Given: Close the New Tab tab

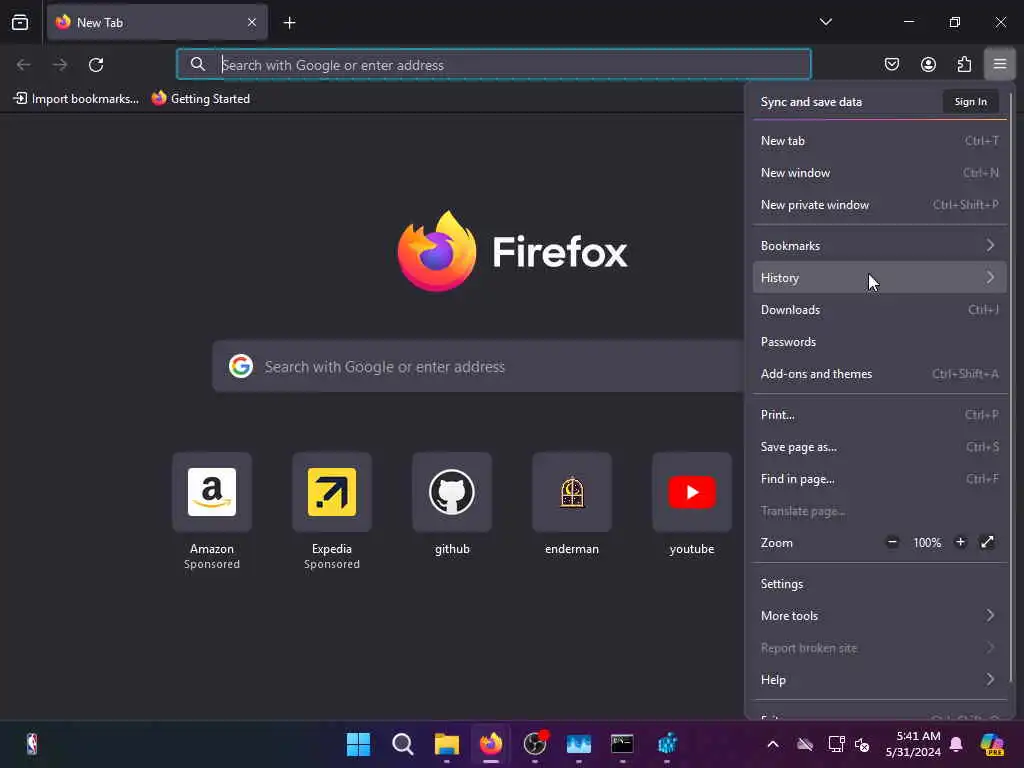Looking at the screenshot, I should pos(252,22).
